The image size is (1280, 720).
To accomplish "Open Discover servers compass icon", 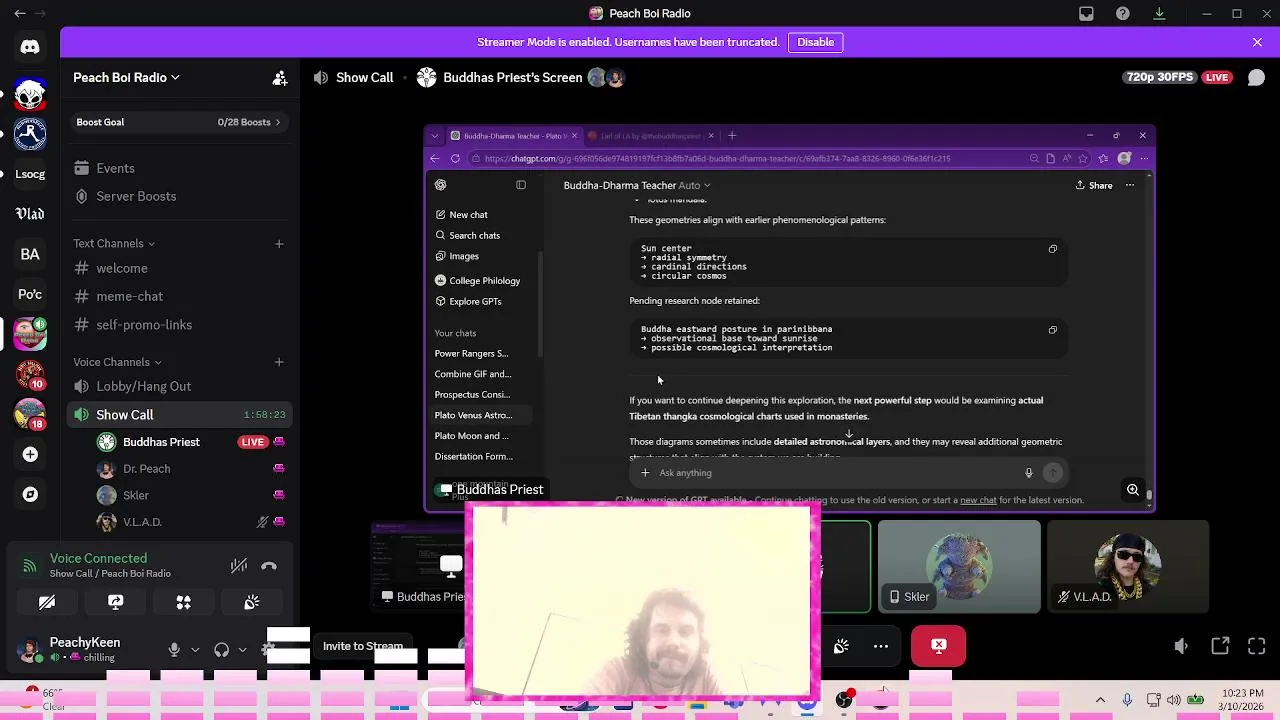I will click(x=30, y=494).
